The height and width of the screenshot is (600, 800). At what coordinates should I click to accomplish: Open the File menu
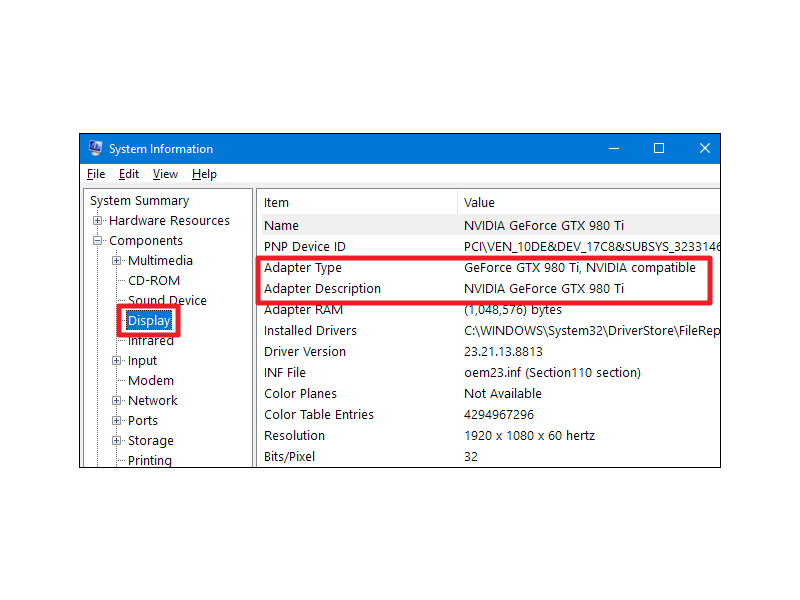coord(96,174)
